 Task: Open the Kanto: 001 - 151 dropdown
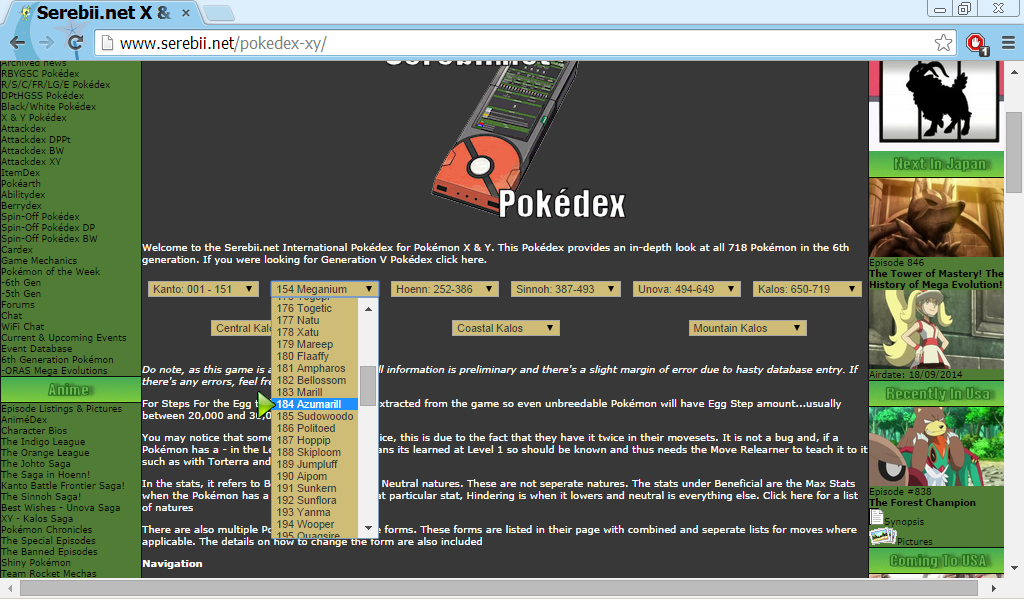tap(202, 289)
